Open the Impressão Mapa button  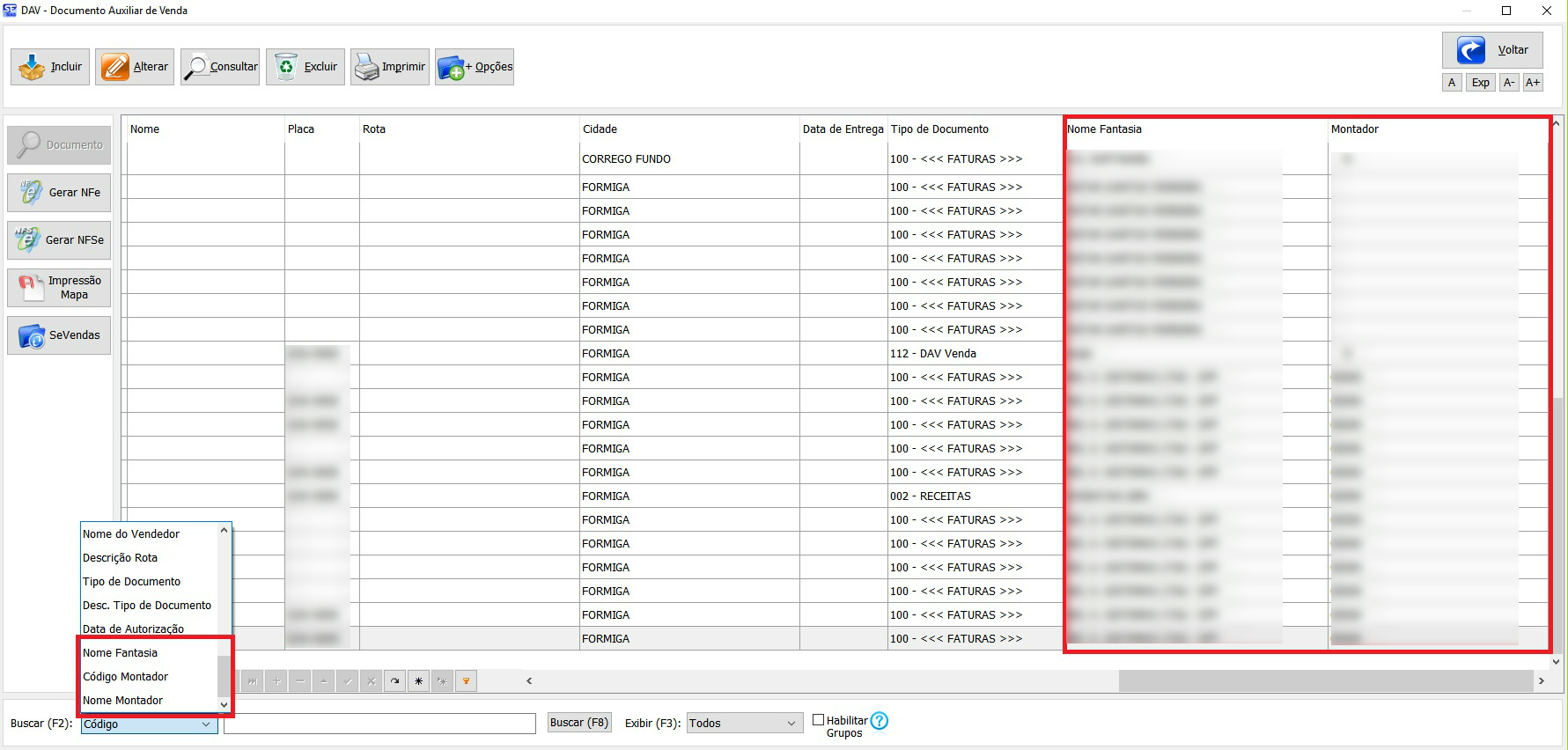click(59, 288)
